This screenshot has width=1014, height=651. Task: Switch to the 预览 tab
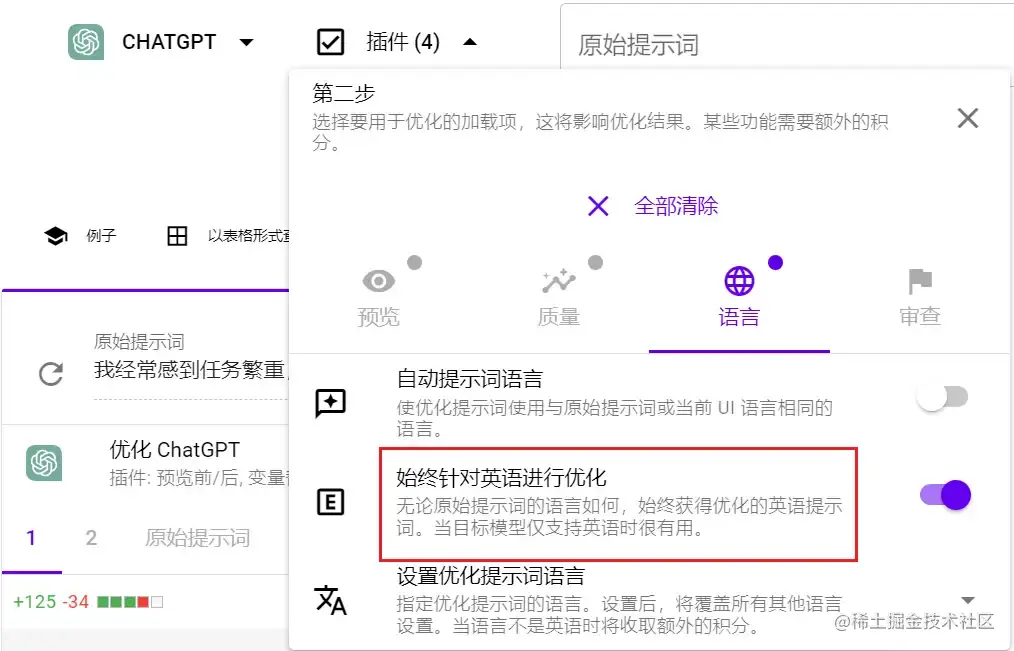[x=378, y=300]
